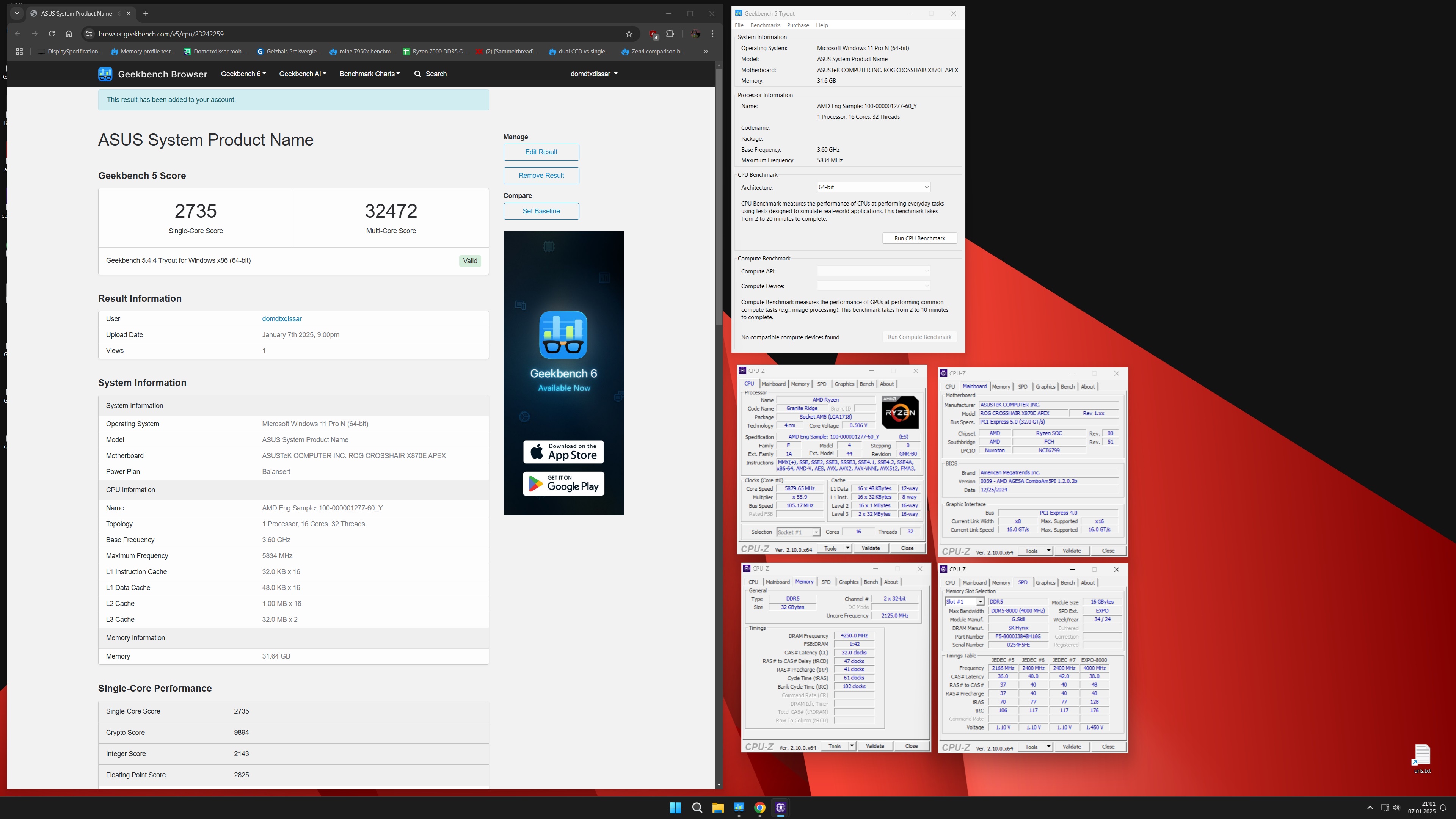The image size is (1456, 819).
Task: Open the volume icon in system tray
Action: click(x=1396, y=808)
